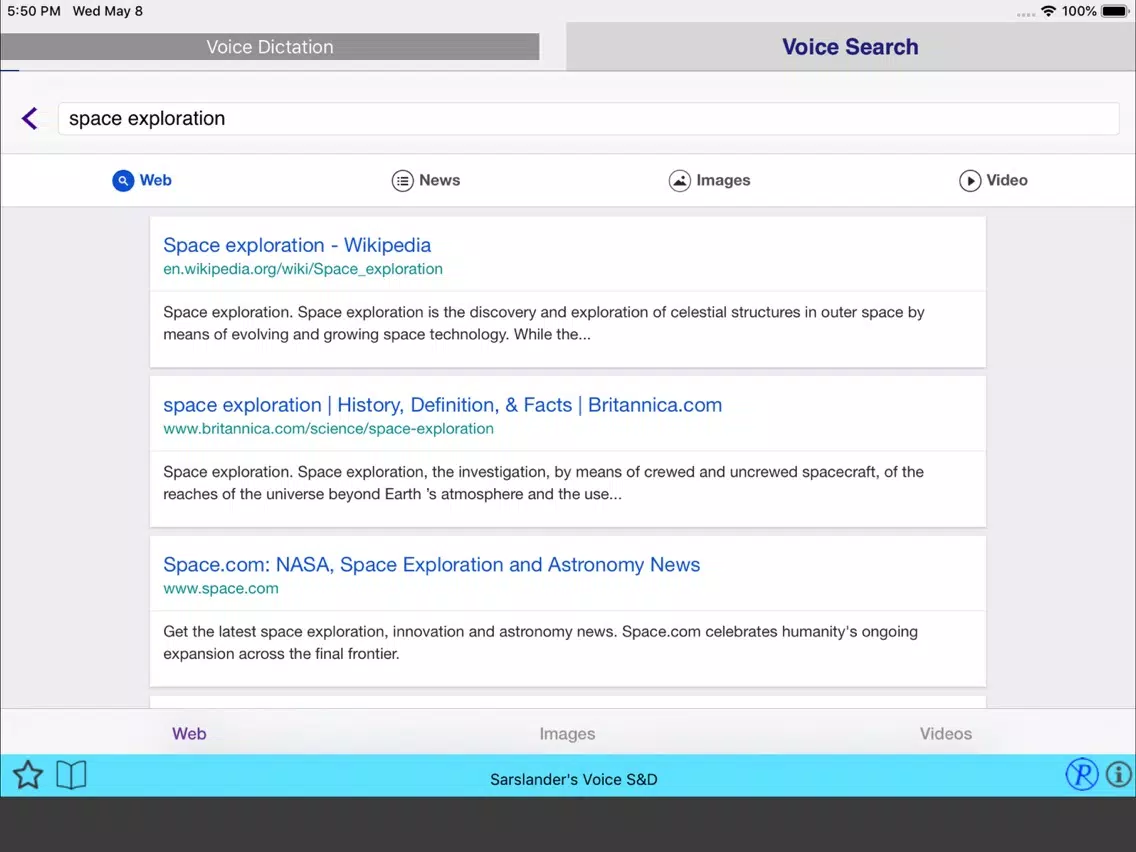The image size is (1136, 852).
Task: Open the Britannica.com space exploration result
Action: (443, 405)
